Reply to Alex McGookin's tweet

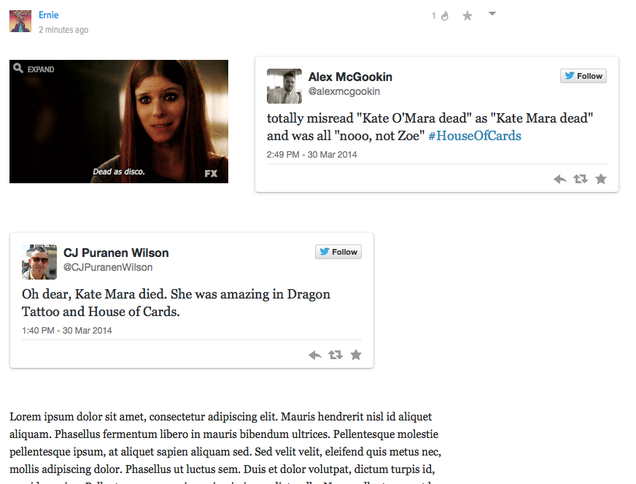[560, 179]
